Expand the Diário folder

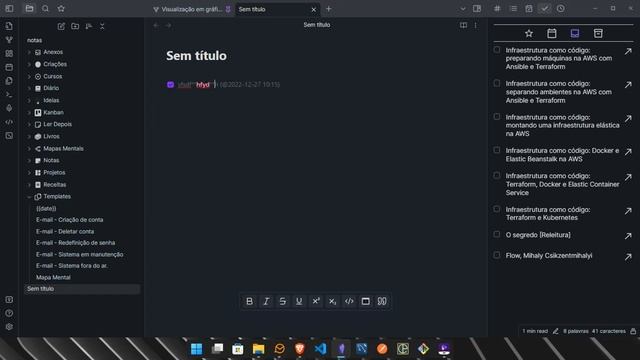tap(29, 88)
